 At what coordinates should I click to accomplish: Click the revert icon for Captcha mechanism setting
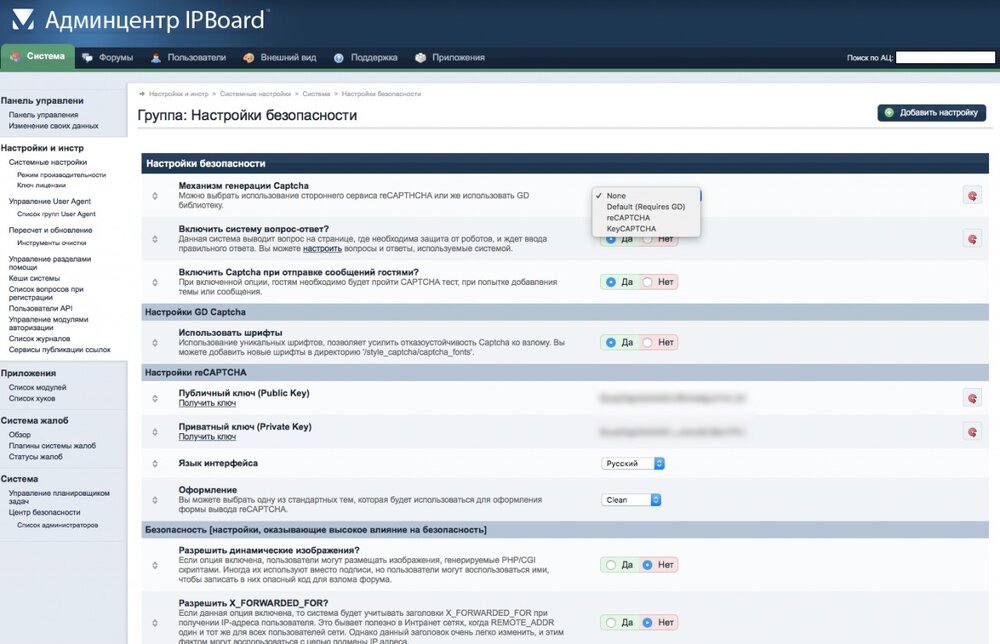(971, 195)
